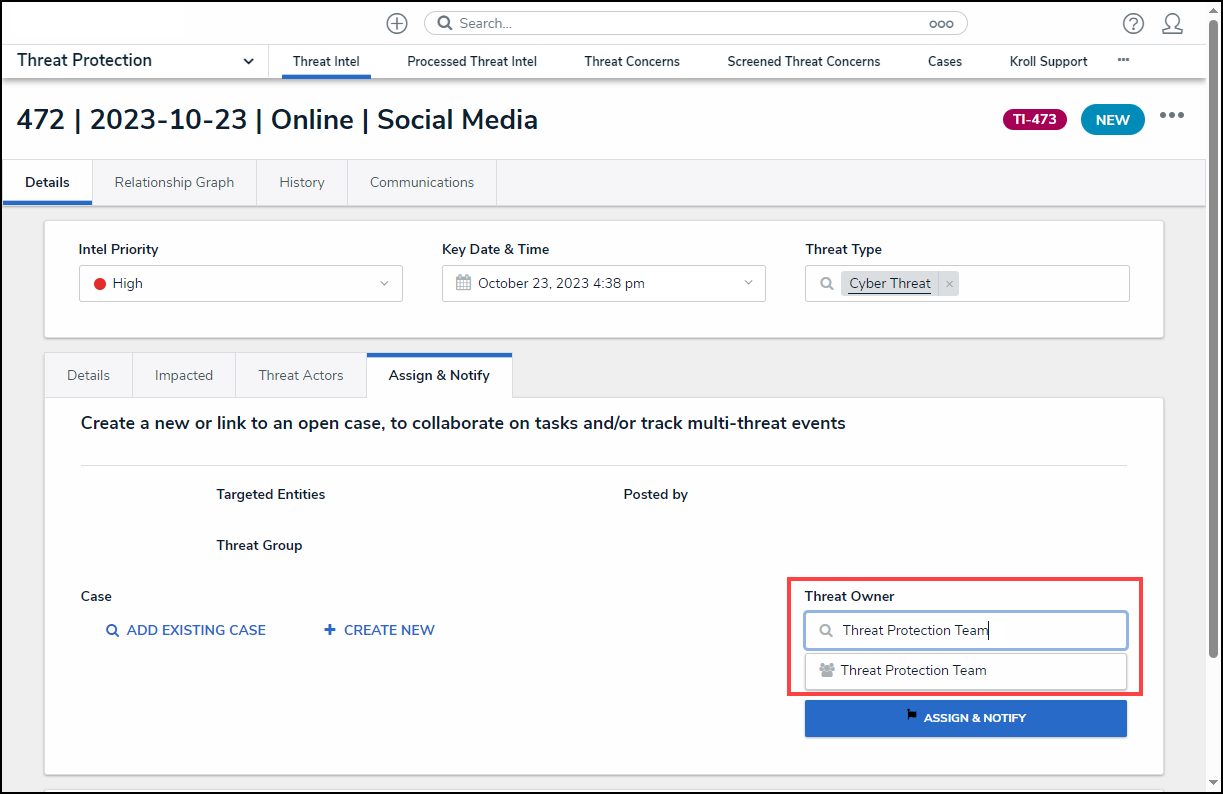Open the Threat Actors tab
Screen dimensions: 1223x794
tap(300, 375)
